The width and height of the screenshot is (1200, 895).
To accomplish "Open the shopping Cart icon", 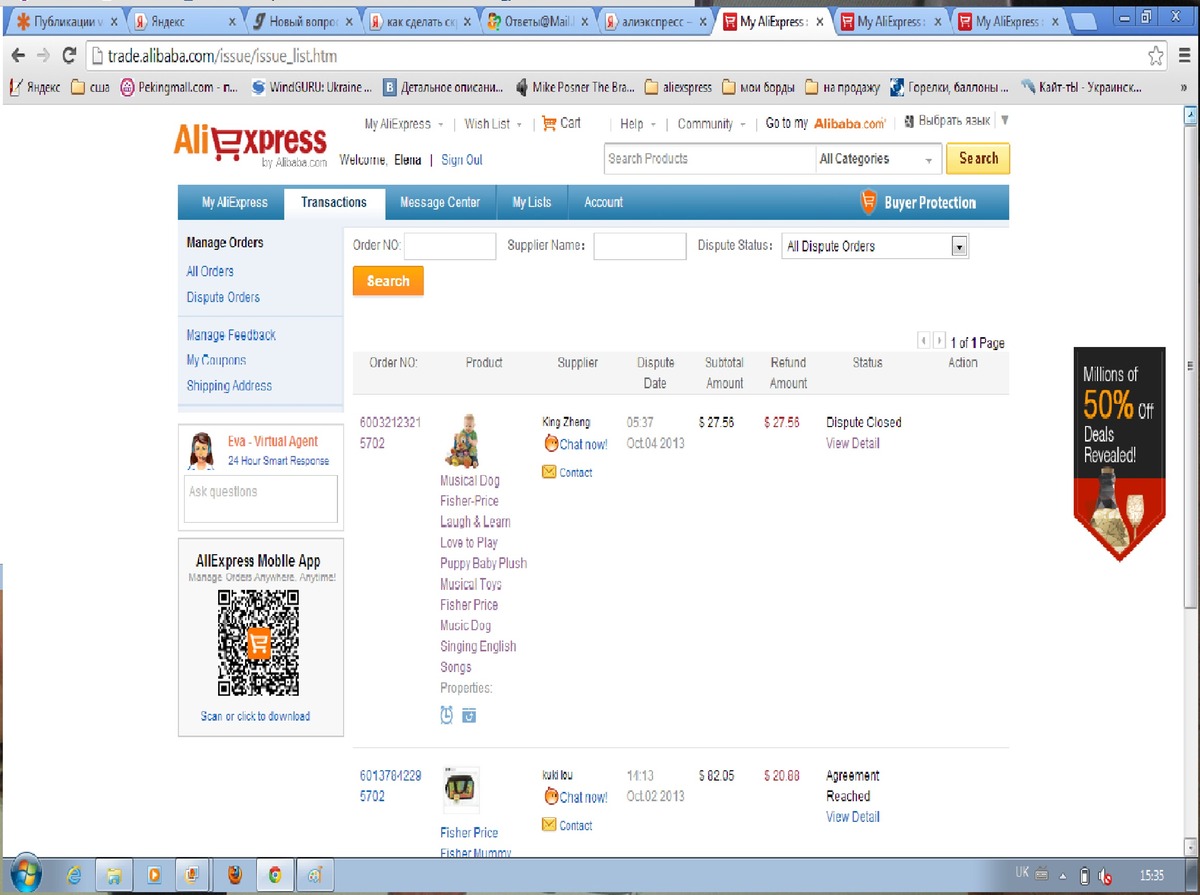I will tap(549, 123).
